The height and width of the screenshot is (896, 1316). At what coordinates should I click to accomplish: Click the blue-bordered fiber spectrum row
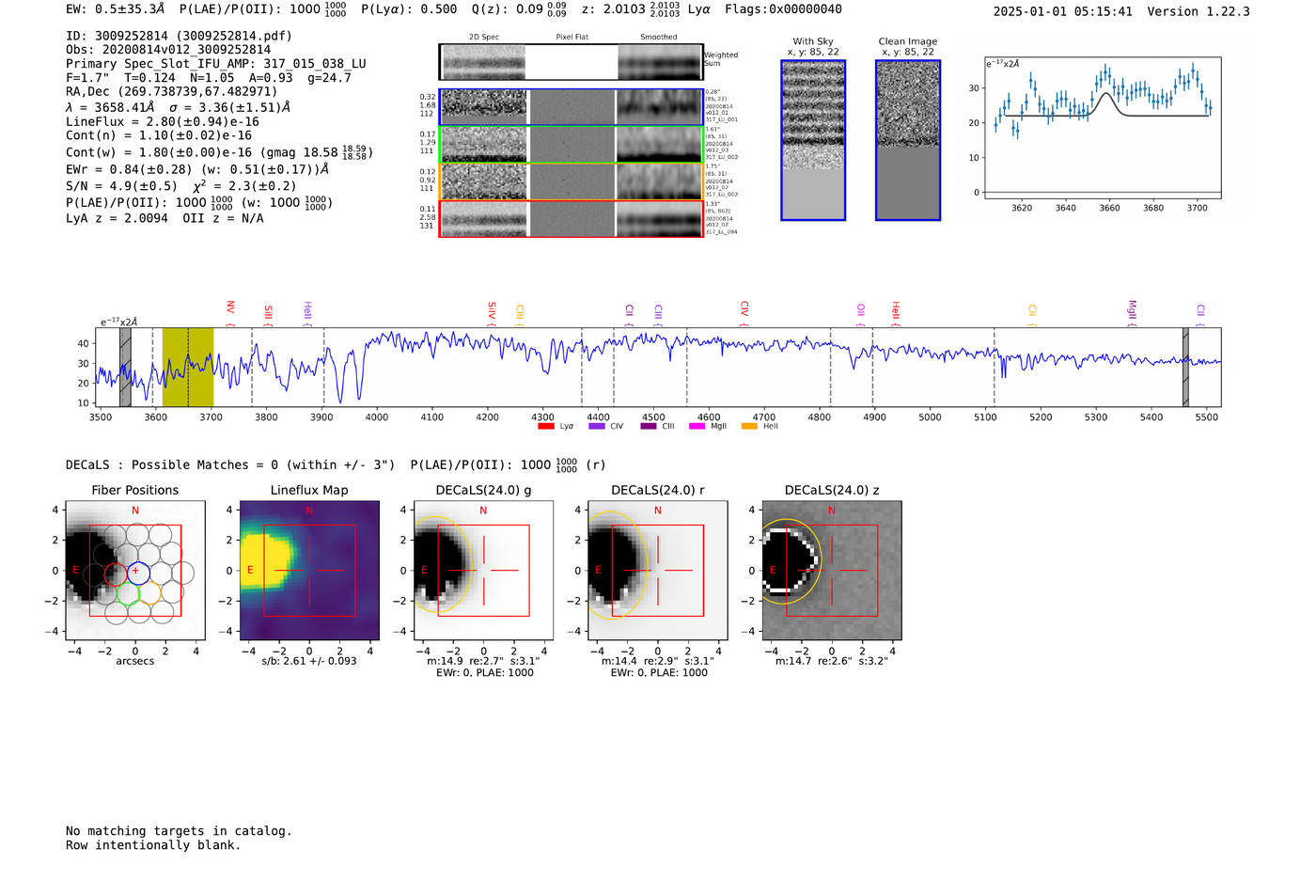pyautogui.click(x=571, y=107)
